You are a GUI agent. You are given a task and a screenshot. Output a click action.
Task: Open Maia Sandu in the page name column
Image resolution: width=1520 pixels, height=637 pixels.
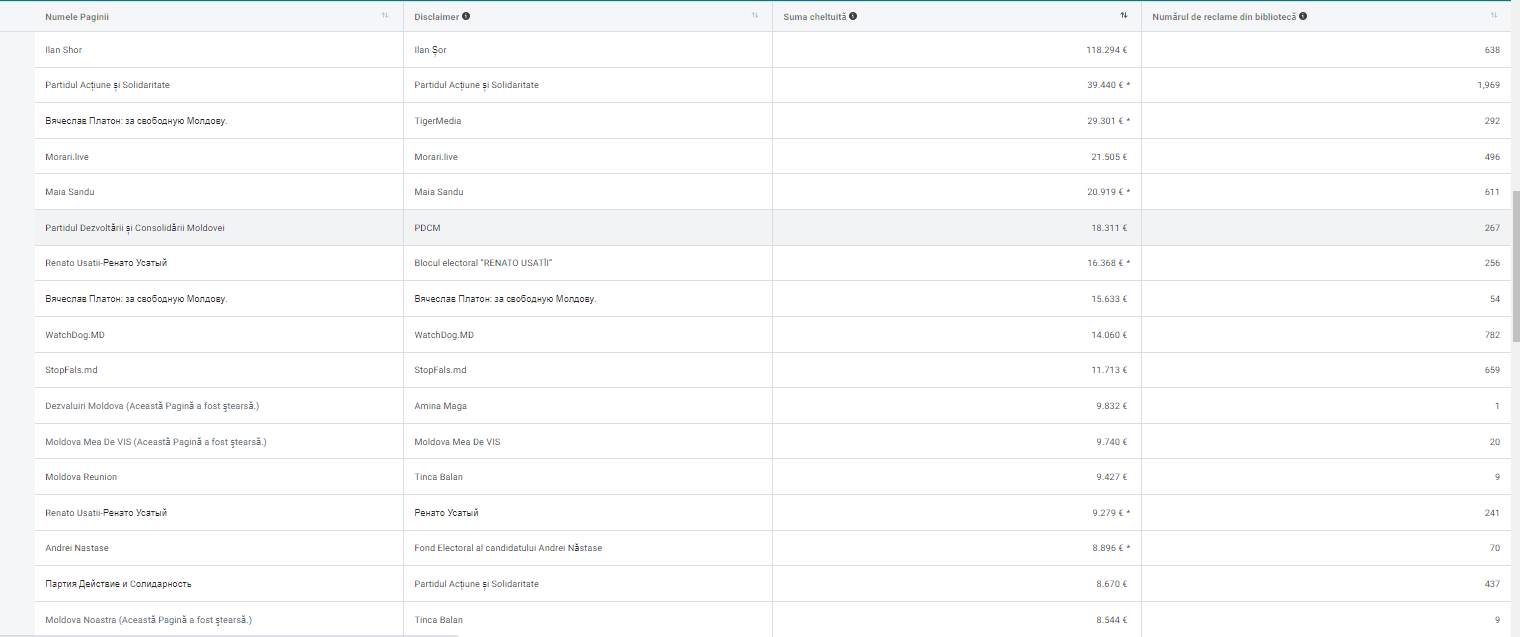70,192
